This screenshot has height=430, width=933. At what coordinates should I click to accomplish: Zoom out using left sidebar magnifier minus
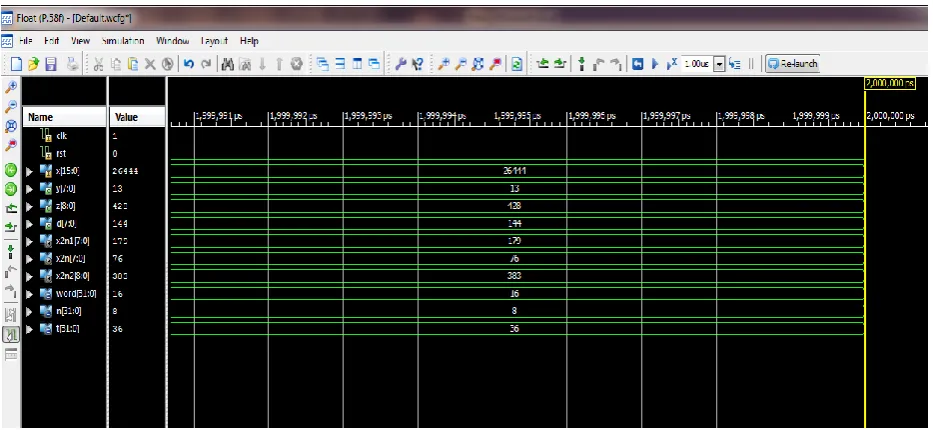click(10, 106)
